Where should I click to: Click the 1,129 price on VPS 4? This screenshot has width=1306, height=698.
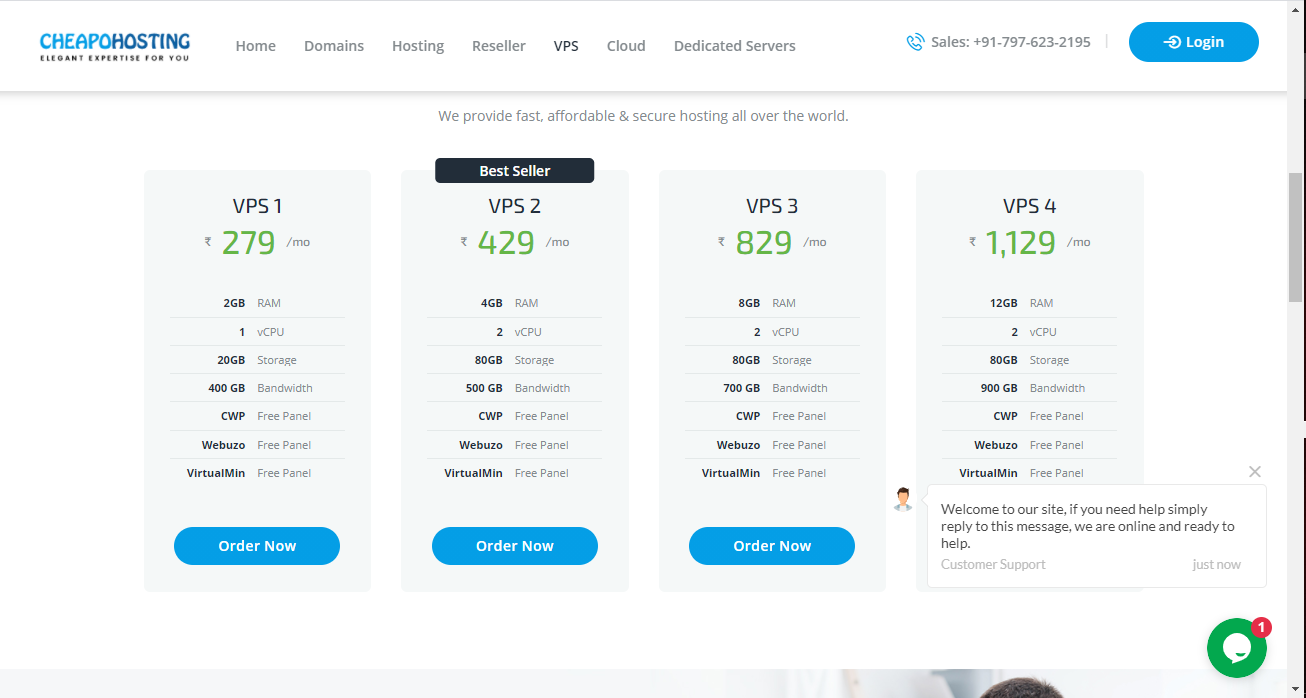tap(1020, 243)
